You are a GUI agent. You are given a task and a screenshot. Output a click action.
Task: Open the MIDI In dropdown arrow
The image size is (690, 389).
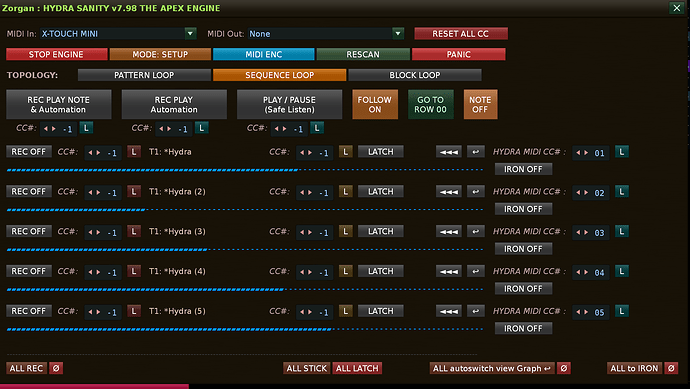tap(190, 33)
